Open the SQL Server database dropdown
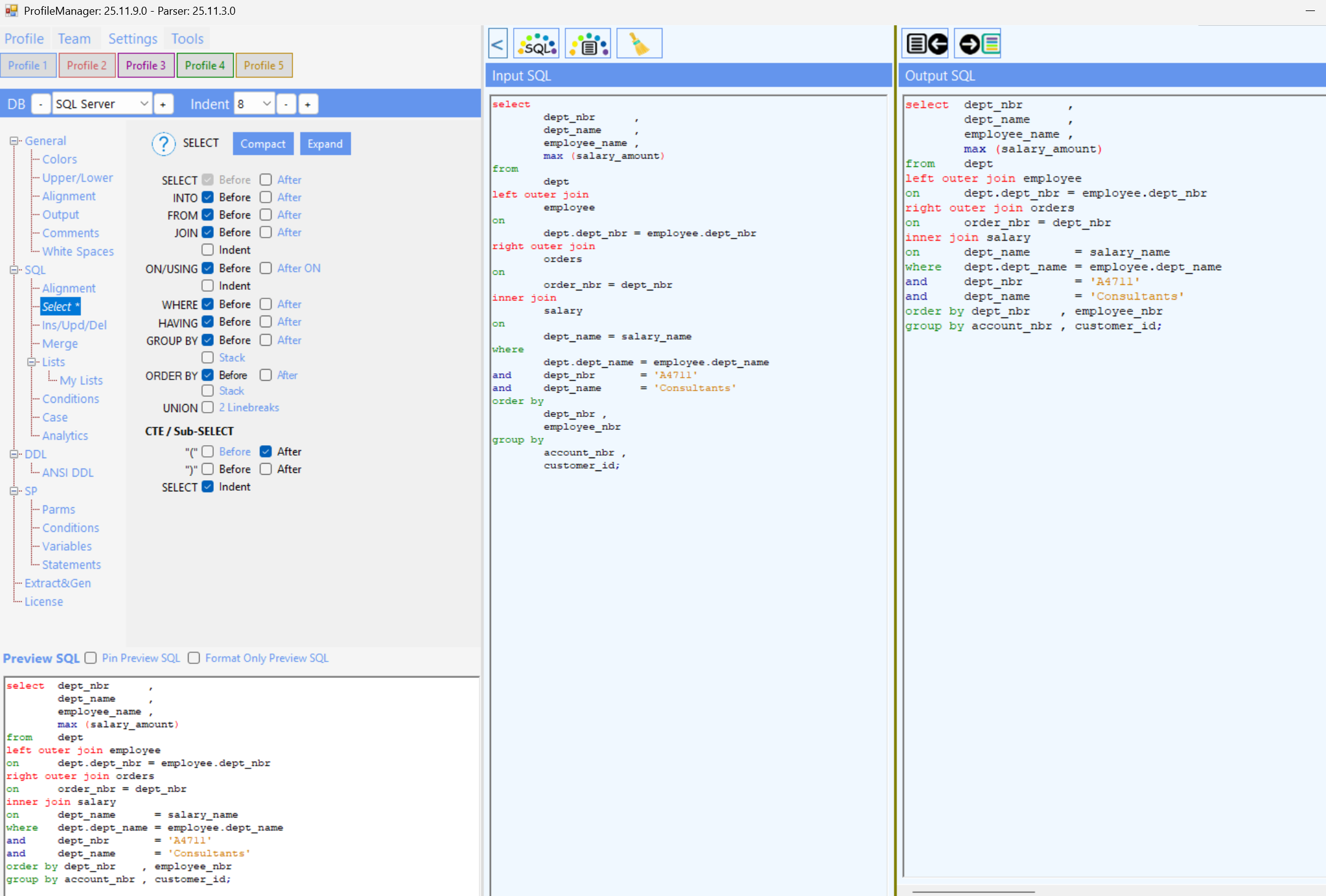The height and width of the screenshot is (896, 1326). click(x=102, y=104)
